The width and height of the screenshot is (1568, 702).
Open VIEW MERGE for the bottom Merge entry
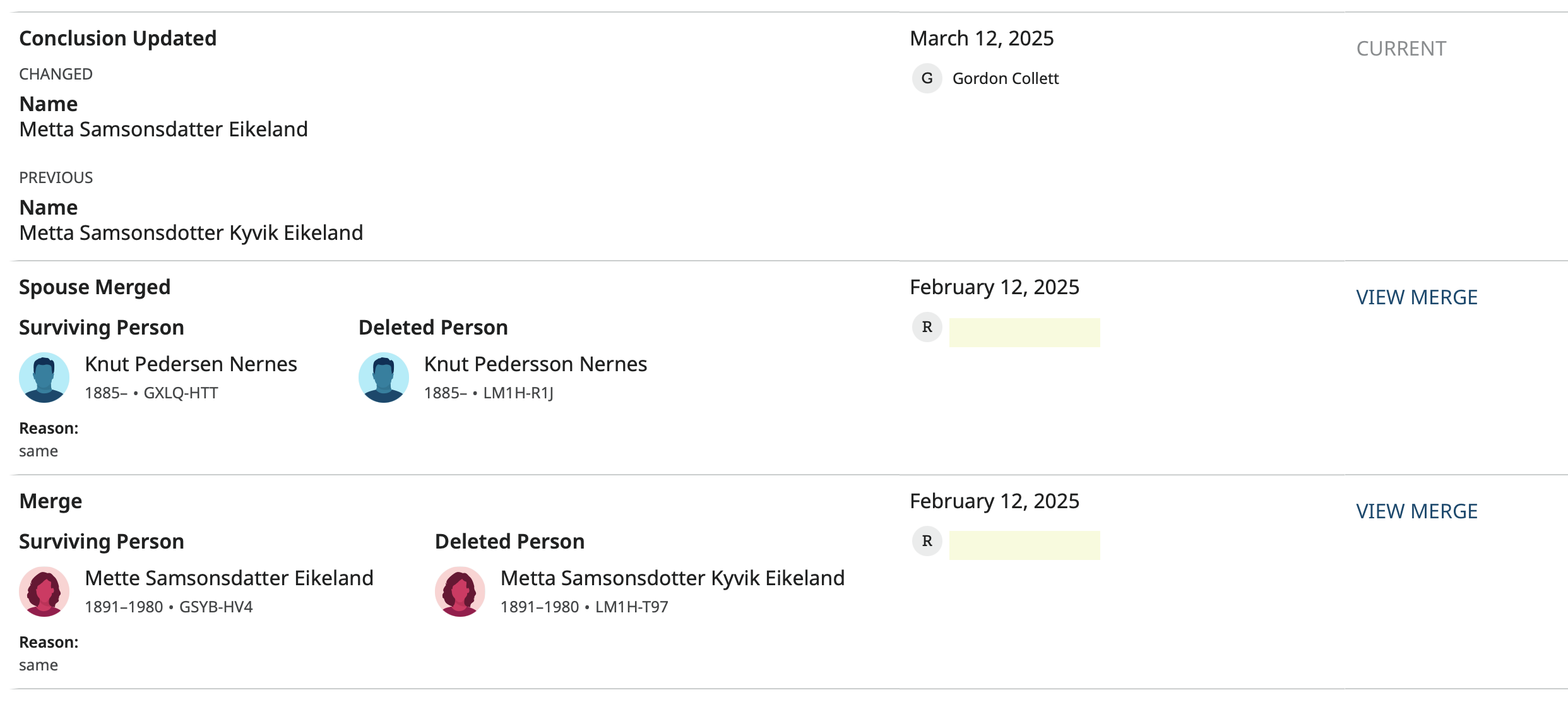tap(1417, 511)
